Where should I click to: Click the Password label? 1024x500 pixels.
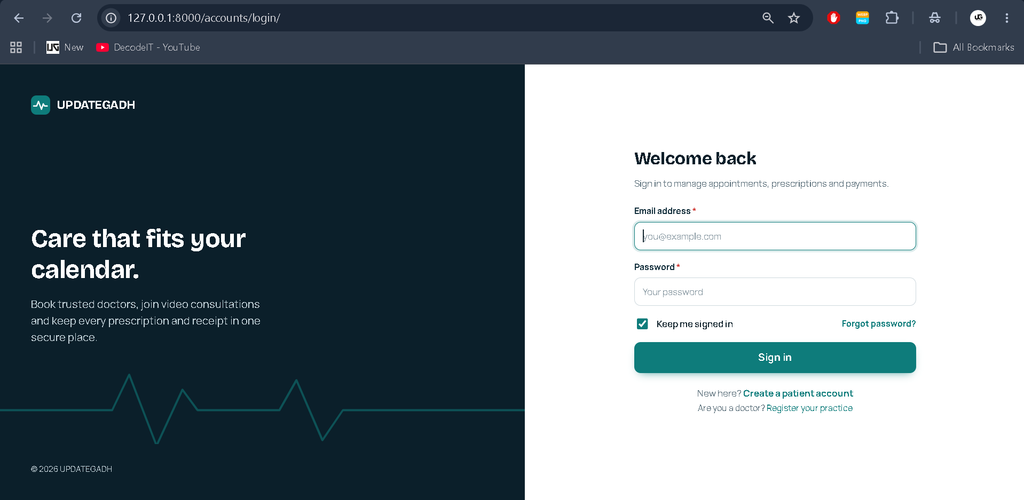tap(654, 267)
